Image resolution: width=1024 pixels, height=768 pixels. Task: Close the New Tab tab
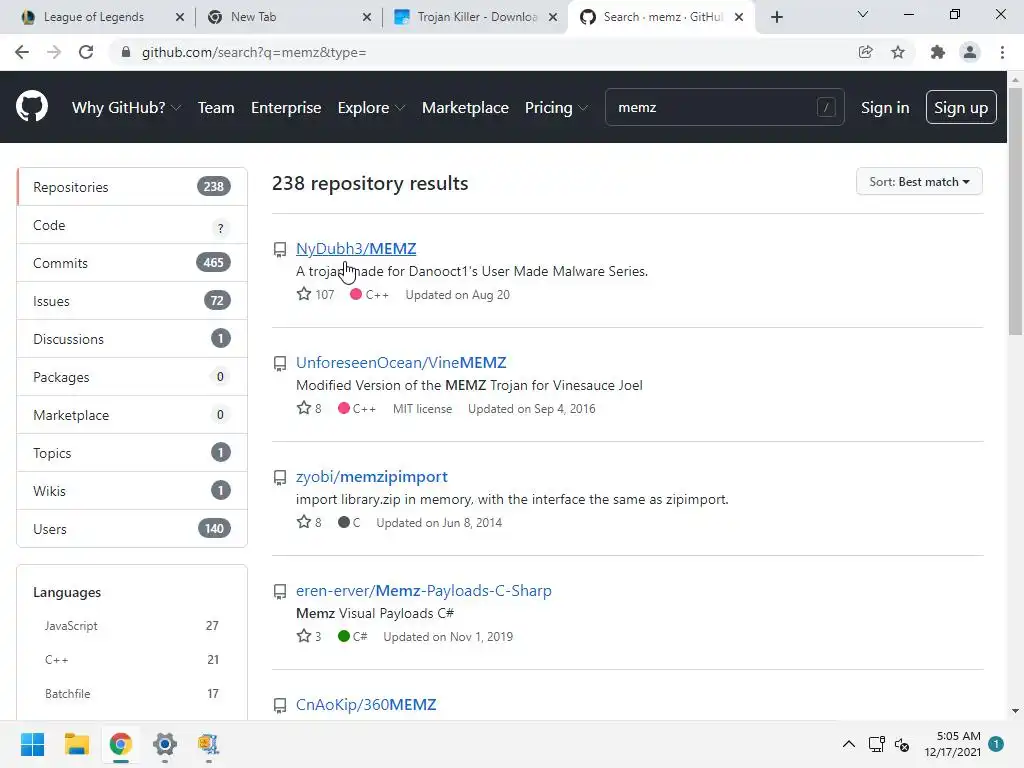pos(367,17)
